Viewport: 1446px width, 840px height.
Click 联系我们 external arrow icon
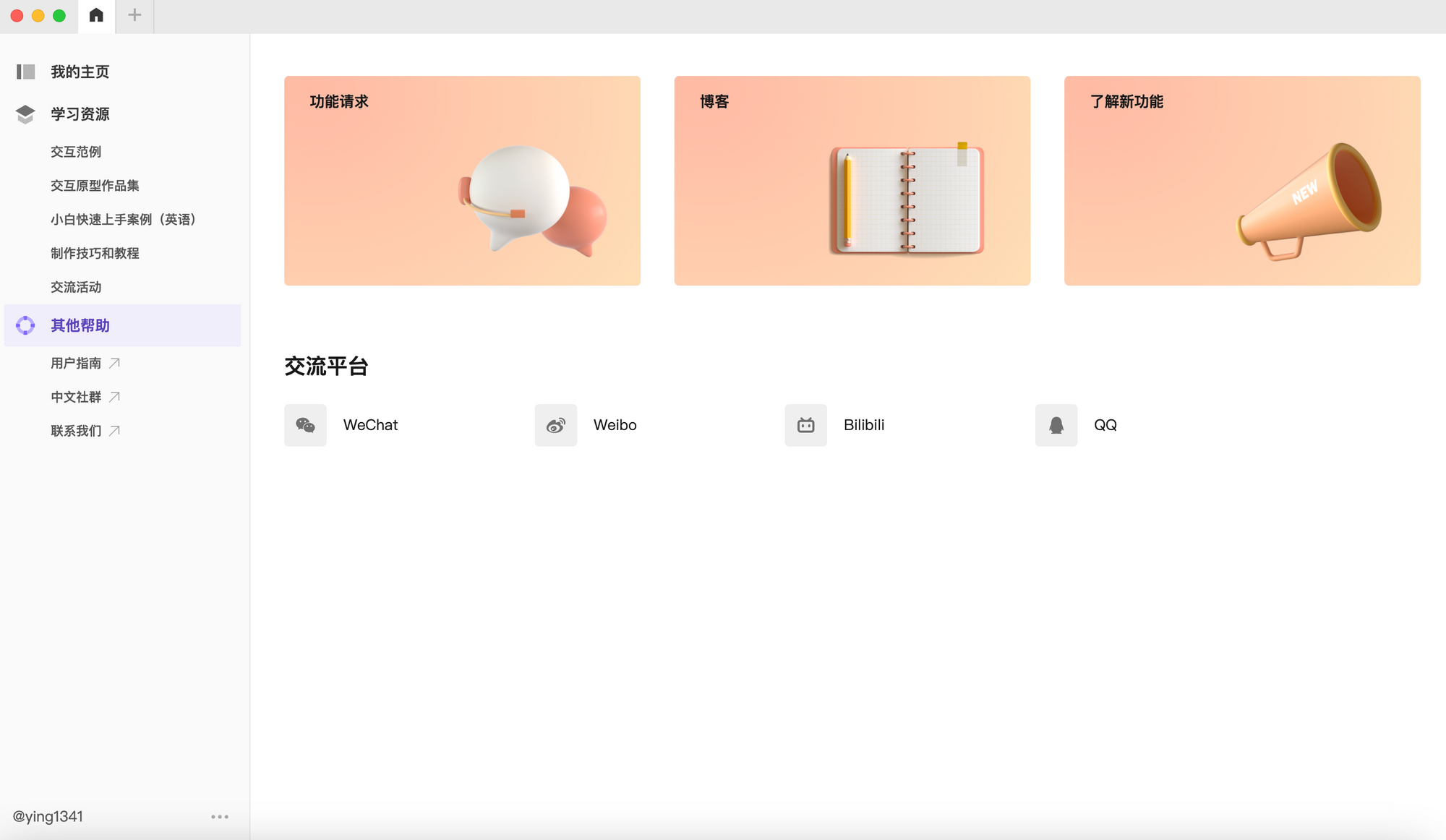(114, 431)
